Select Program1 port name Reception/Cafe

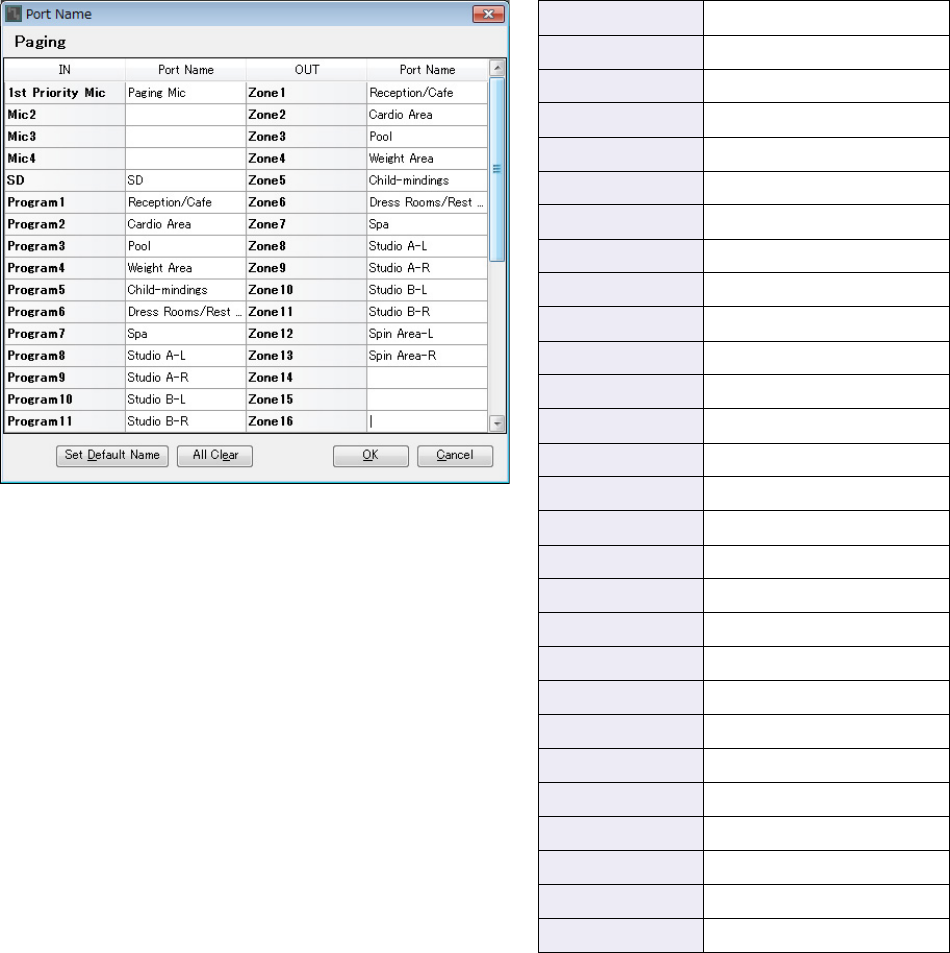point(185,202)
